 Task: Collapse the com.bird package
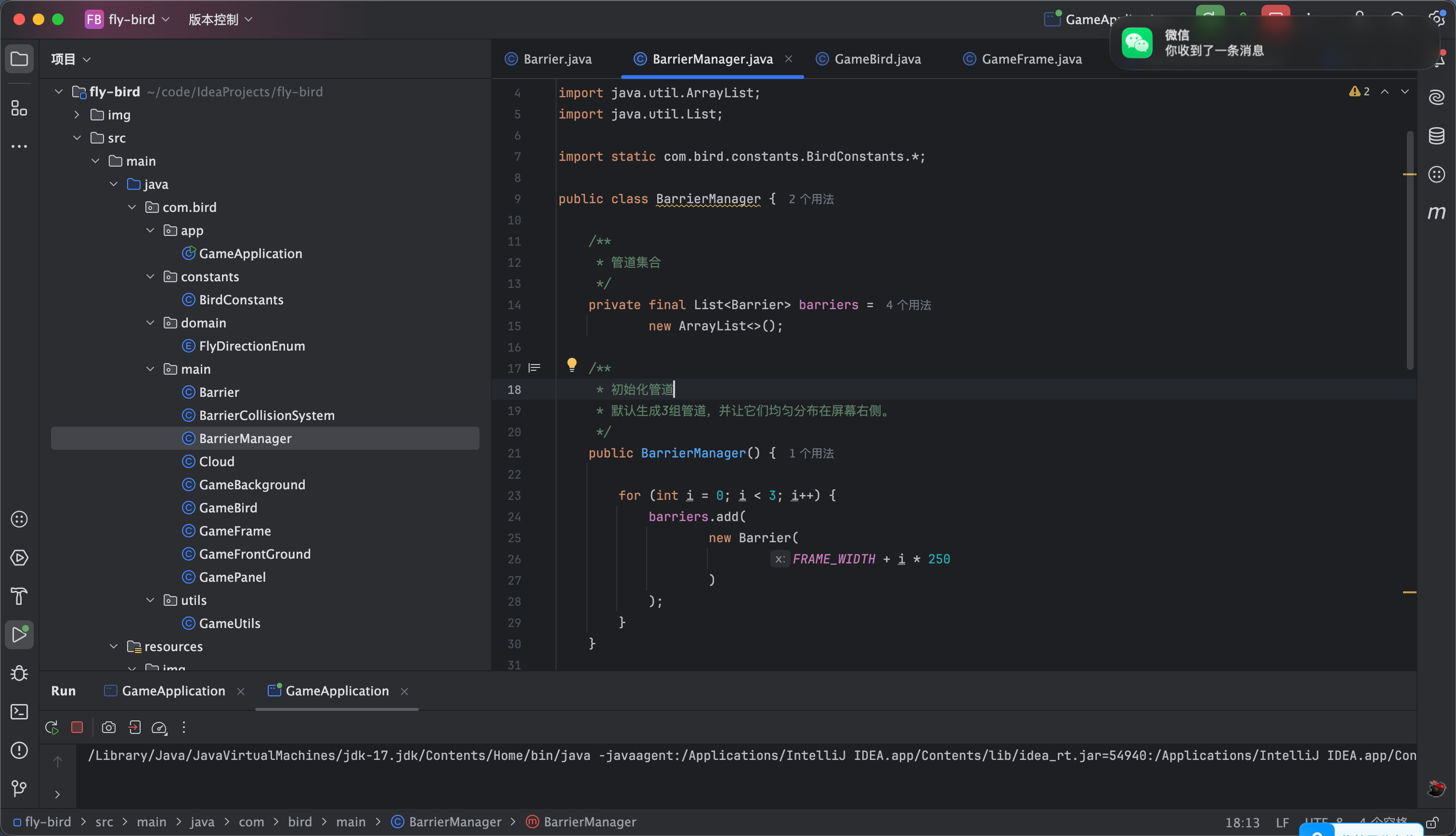[132, 207]
